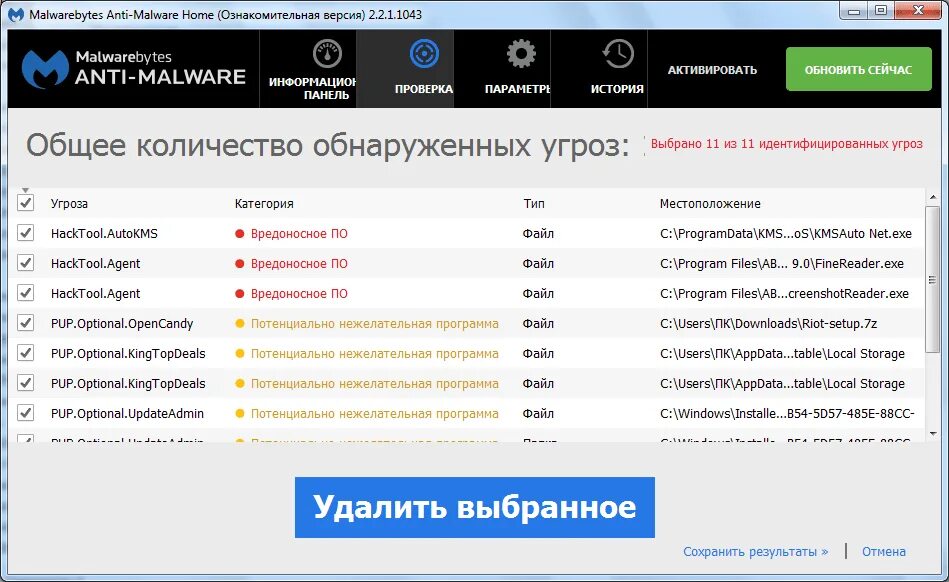
Task: Uncheck the HackTool.Agent FineReader.exe checkbox
Action: (25, 263)
